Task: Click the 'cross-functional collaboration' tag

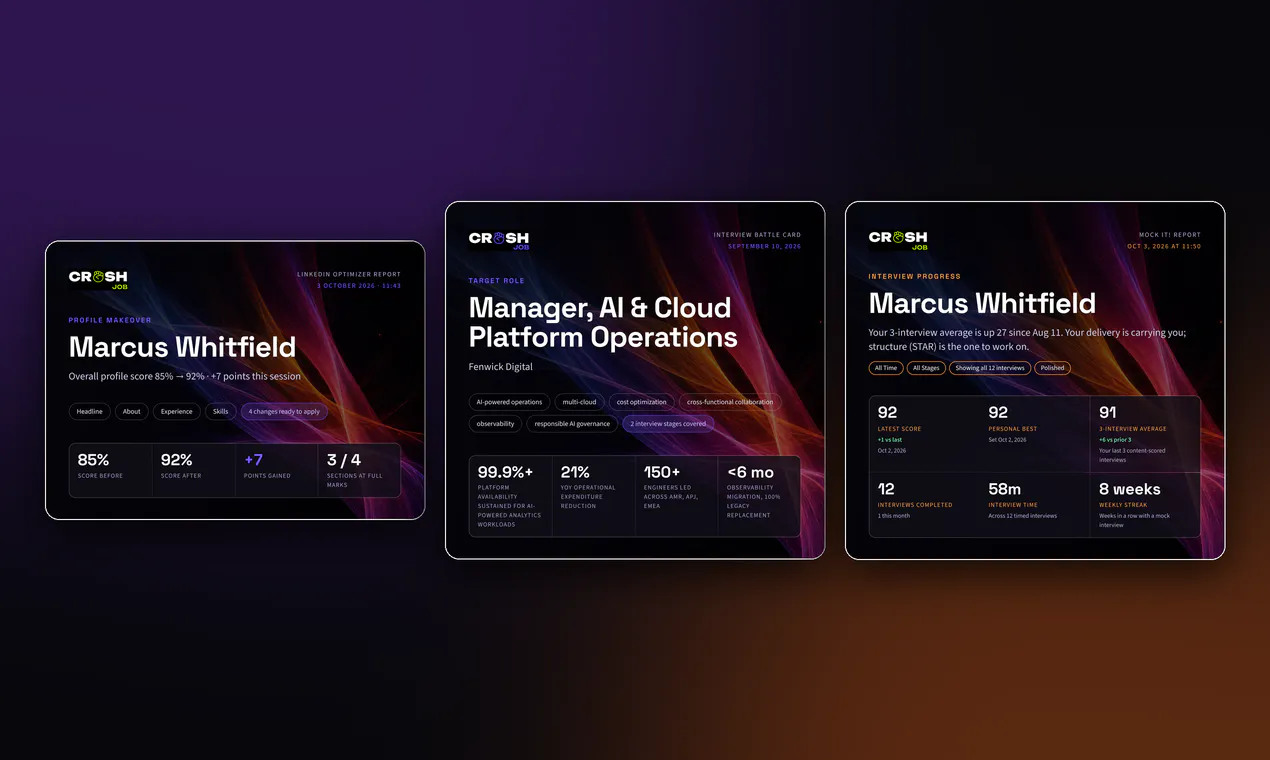Action: point(730,402)
